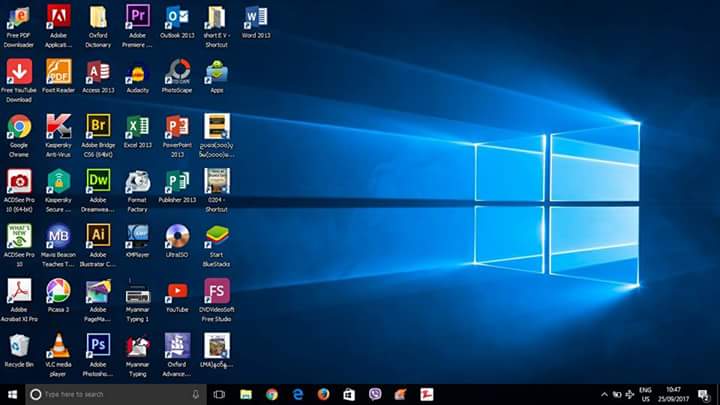Open File Explorer from the taskbar
Image resolution: width=720 pixels, height=405 pixels.
coord(246,394)
